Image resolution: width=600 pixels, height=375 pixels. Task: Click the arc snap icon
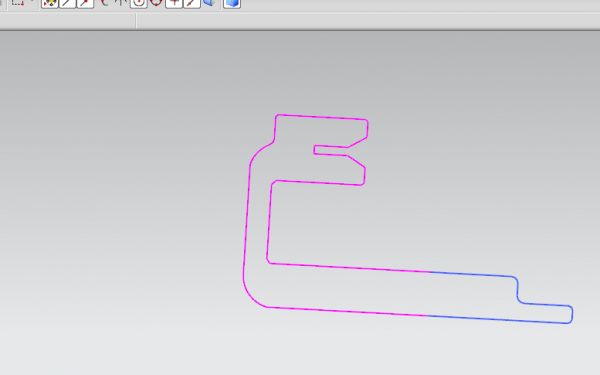[104, 3]
